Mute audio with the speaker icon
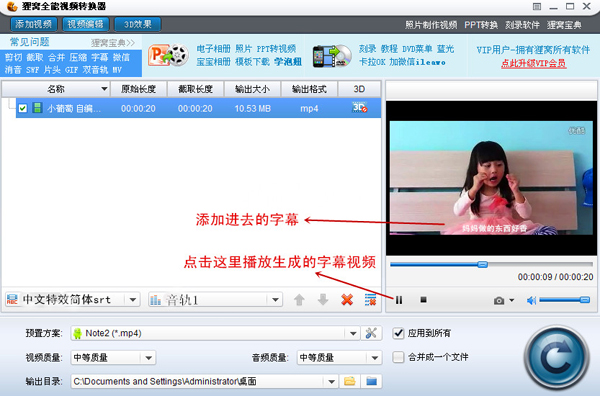This screenshot has height=396, width=600. (x=531, y=301)
